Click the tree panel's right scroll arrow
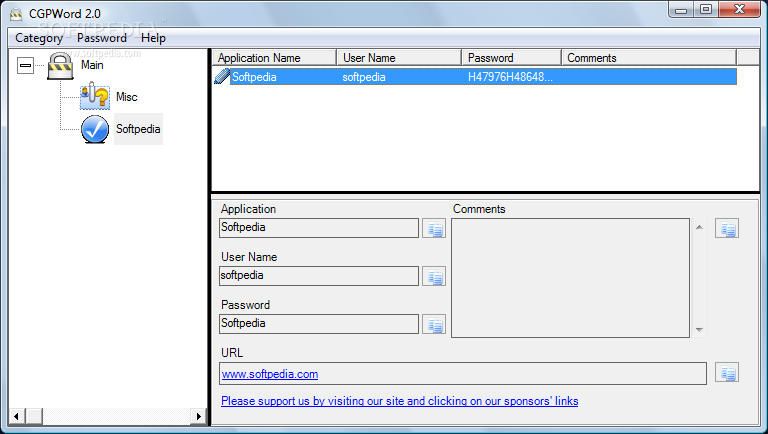Screen dimensions: 768x434 pyautogui.click(x=198, y=416)
